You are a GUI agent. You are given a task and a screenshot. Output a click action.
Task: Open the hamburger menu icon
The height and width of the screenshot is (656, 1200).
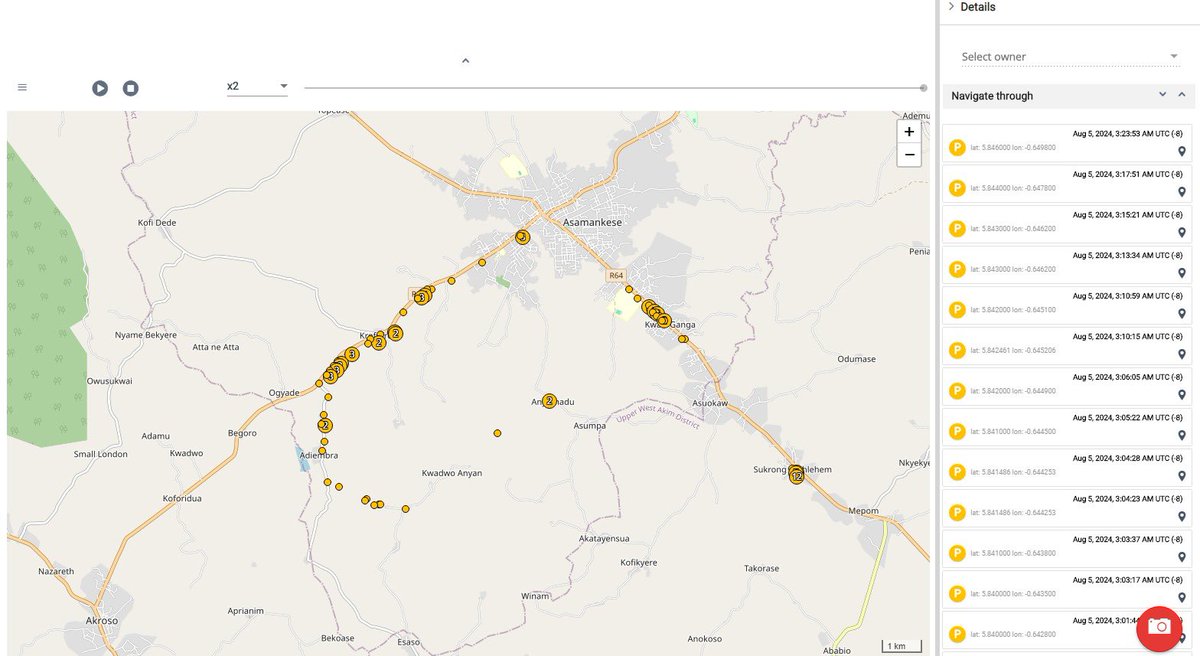[x=22, y=88]
